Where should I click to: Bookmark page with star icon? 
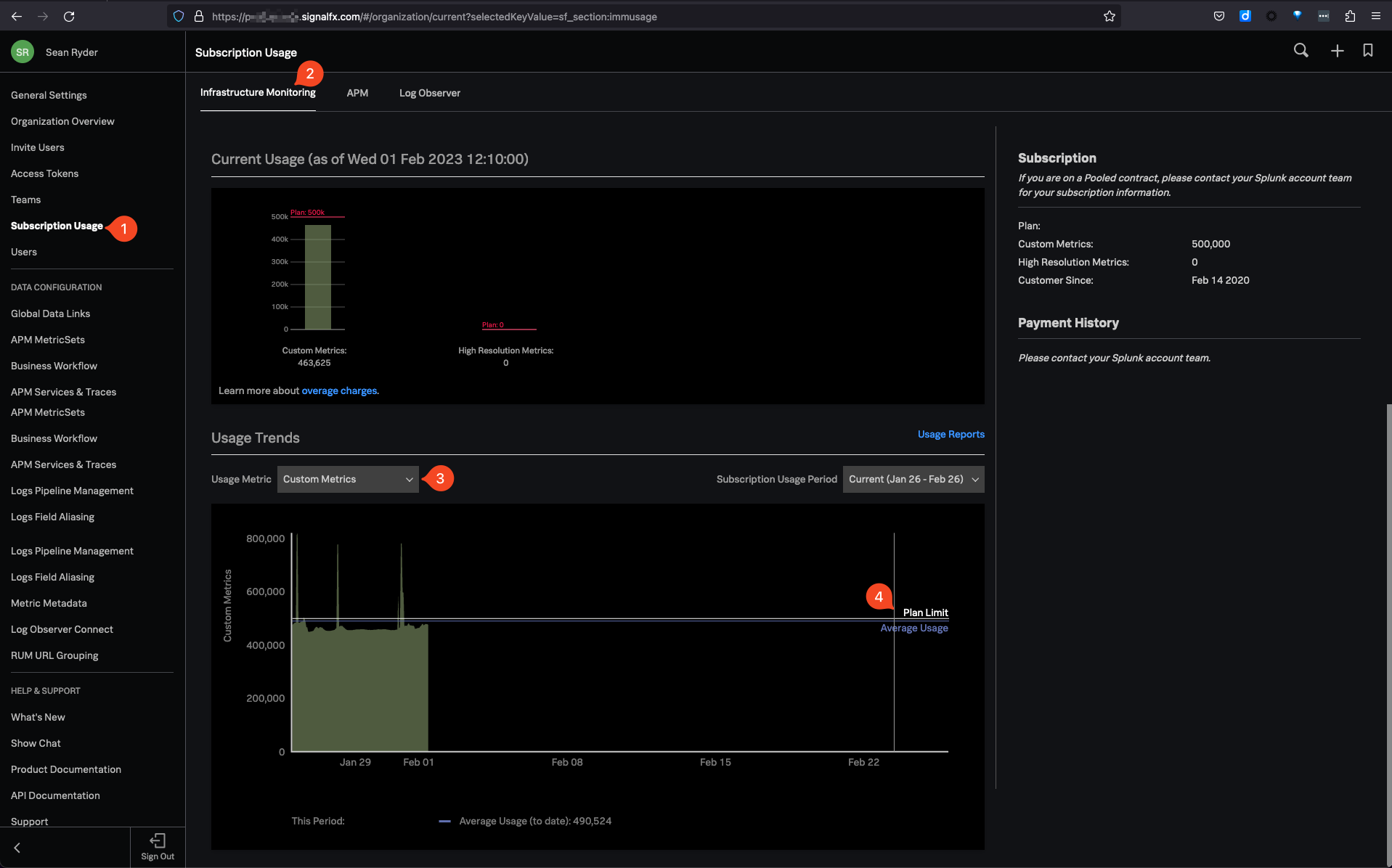click(1109, 16)
